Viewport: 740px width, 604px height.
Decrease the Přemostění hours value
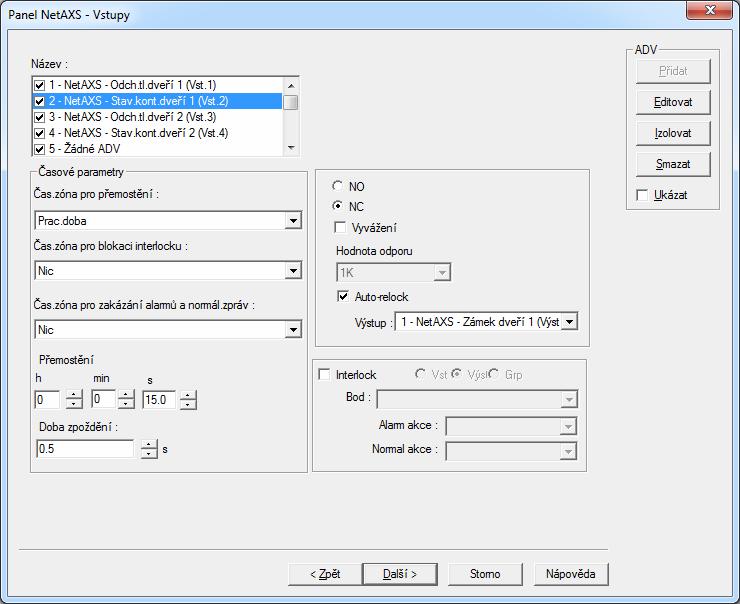pos(74,404)
